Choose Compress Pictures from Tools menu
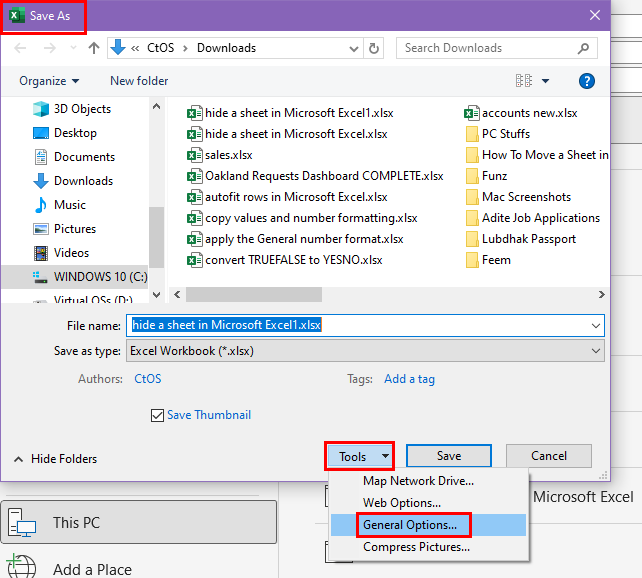Screen dimensions: 642x578 pos(428,547)
